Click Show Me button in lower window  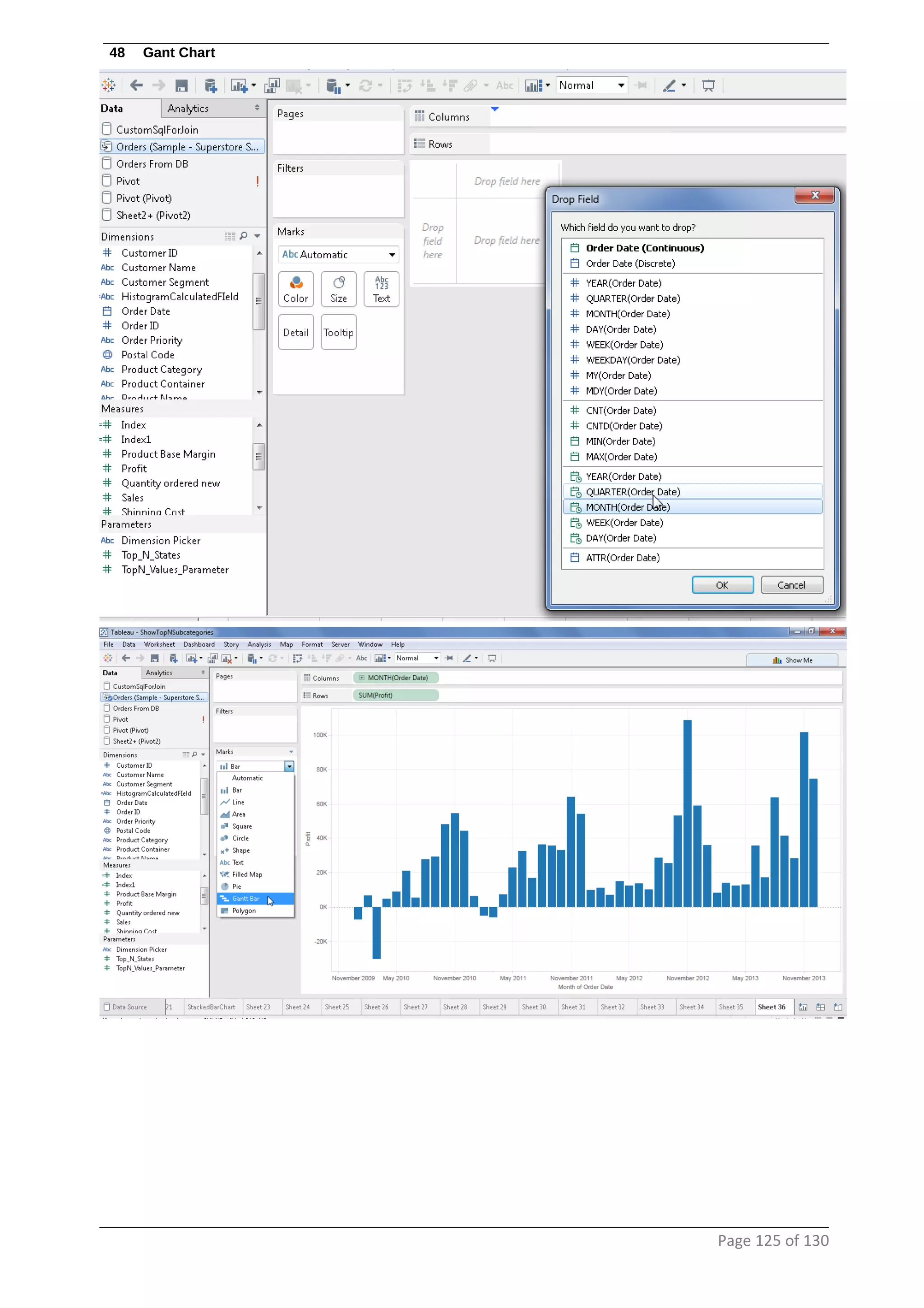click(x=792, y=660)
